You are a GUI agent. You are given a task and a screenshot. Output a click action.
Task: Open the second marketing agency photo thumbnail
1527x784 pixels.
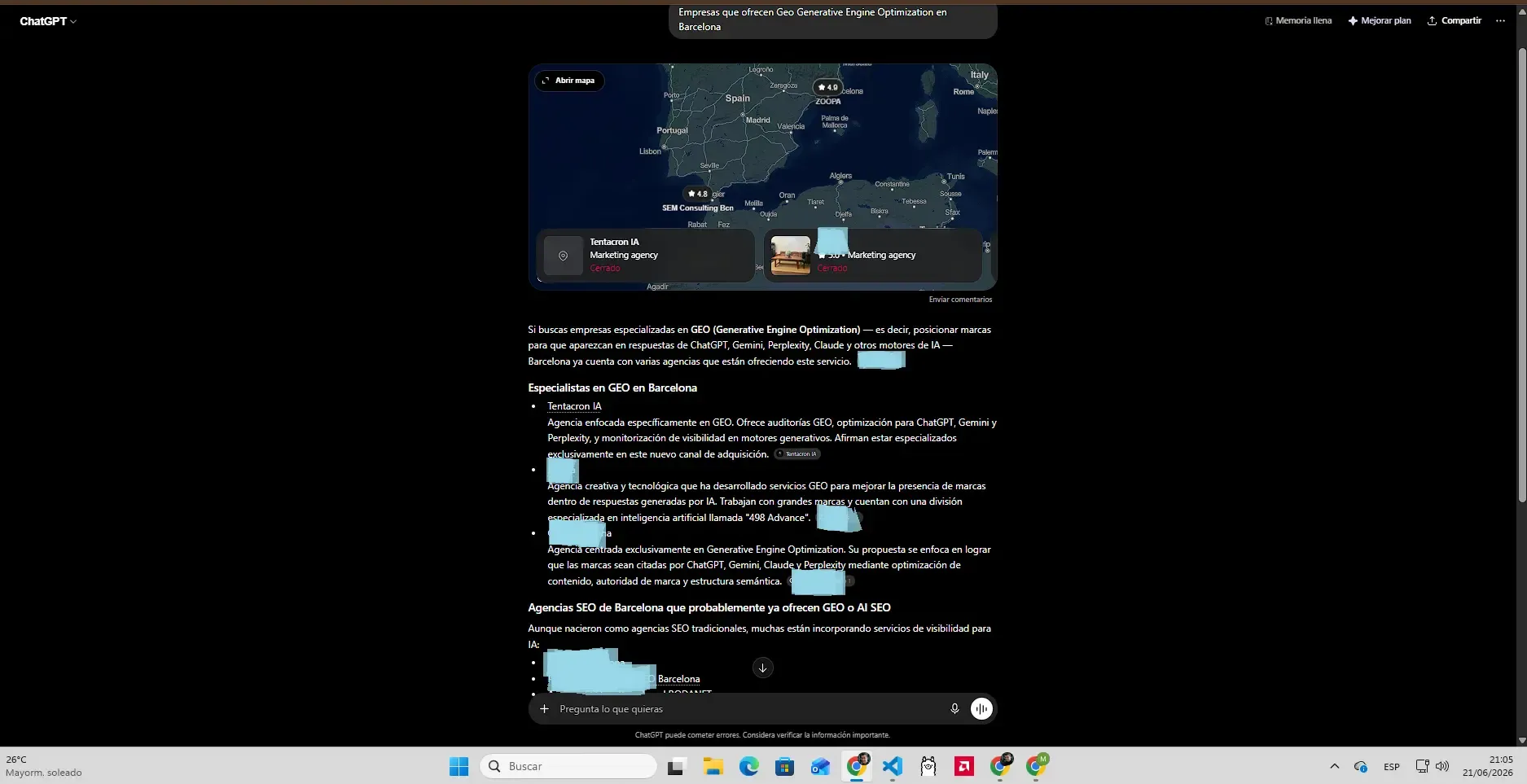tap(790, 256)
